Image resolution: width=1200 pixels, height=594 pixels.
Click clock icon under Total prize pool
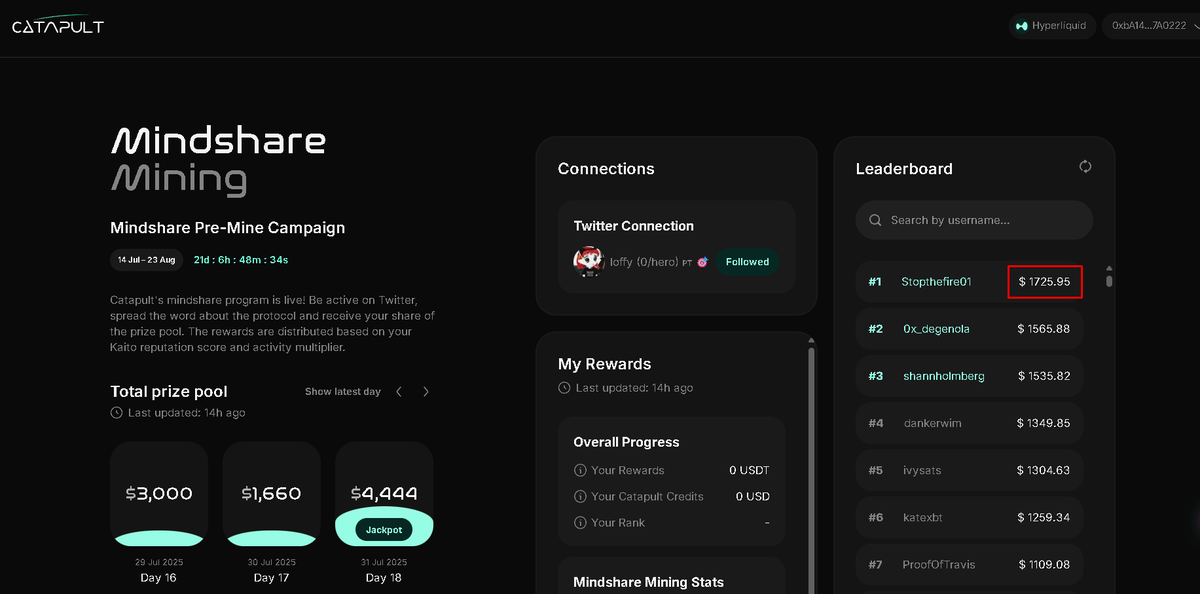(117, 413)
